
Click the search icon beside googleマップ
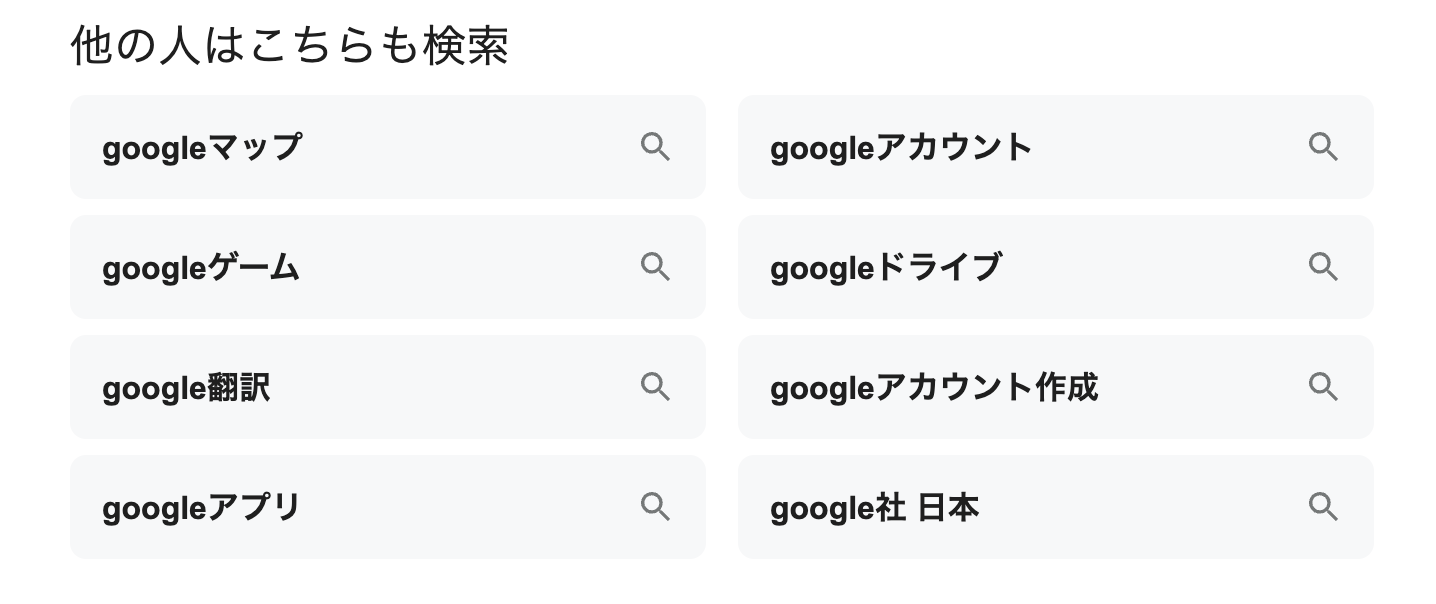[x=655, y=147]
